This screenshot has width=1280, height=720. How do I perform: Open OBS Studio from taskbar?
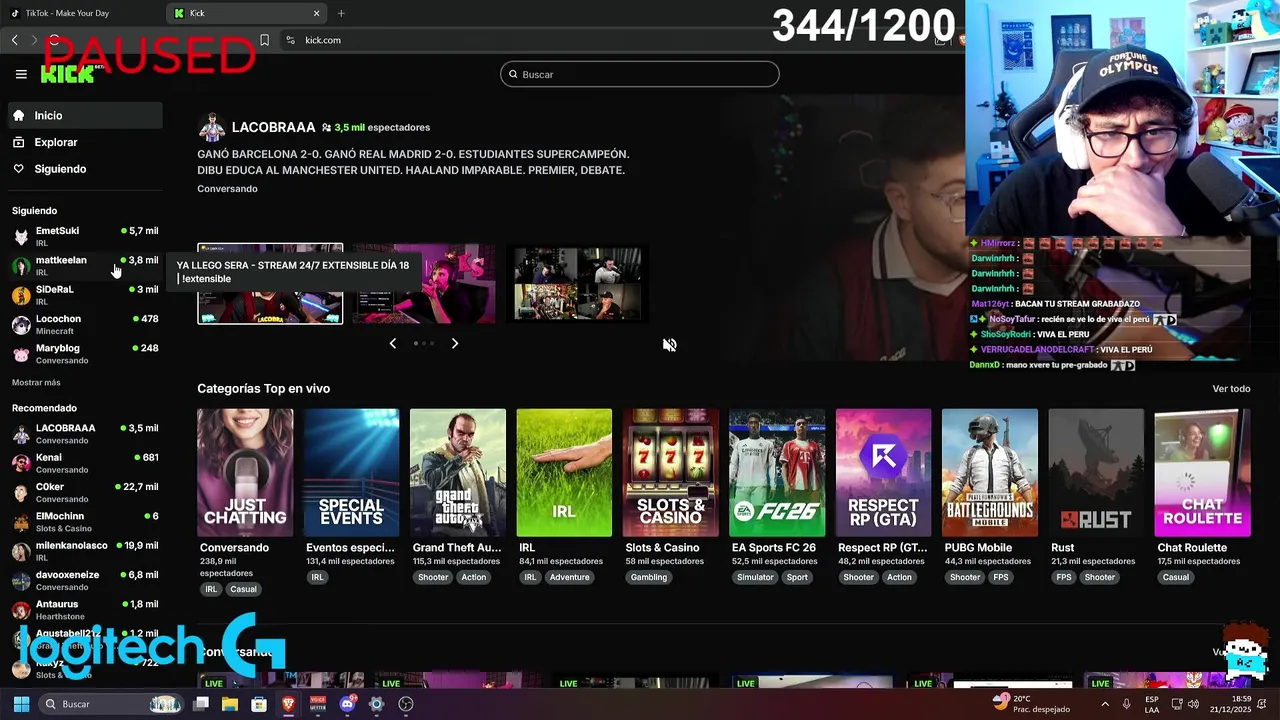coord(406,704)
